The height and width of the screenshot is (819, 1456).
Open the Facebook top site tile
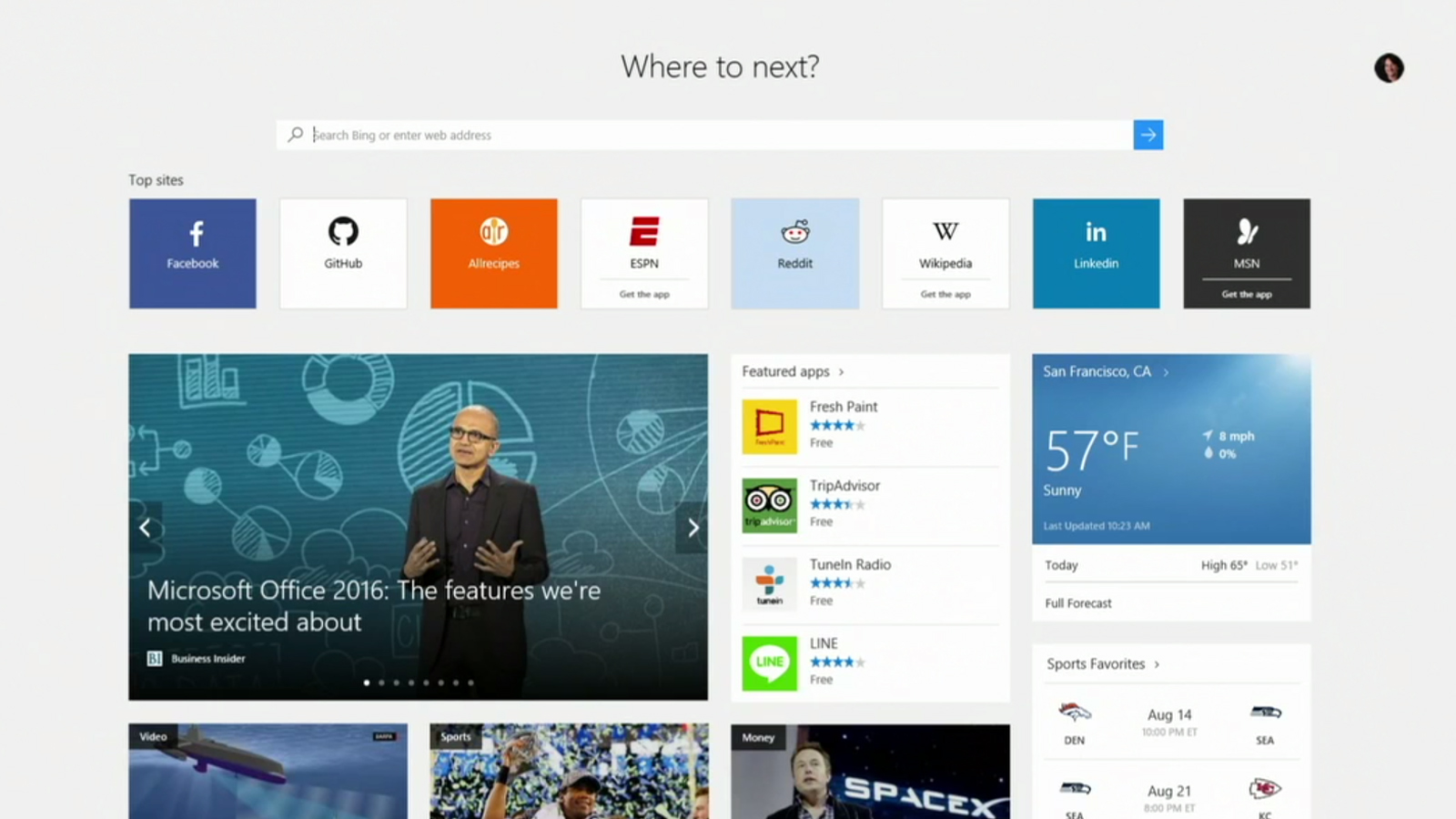192,254
